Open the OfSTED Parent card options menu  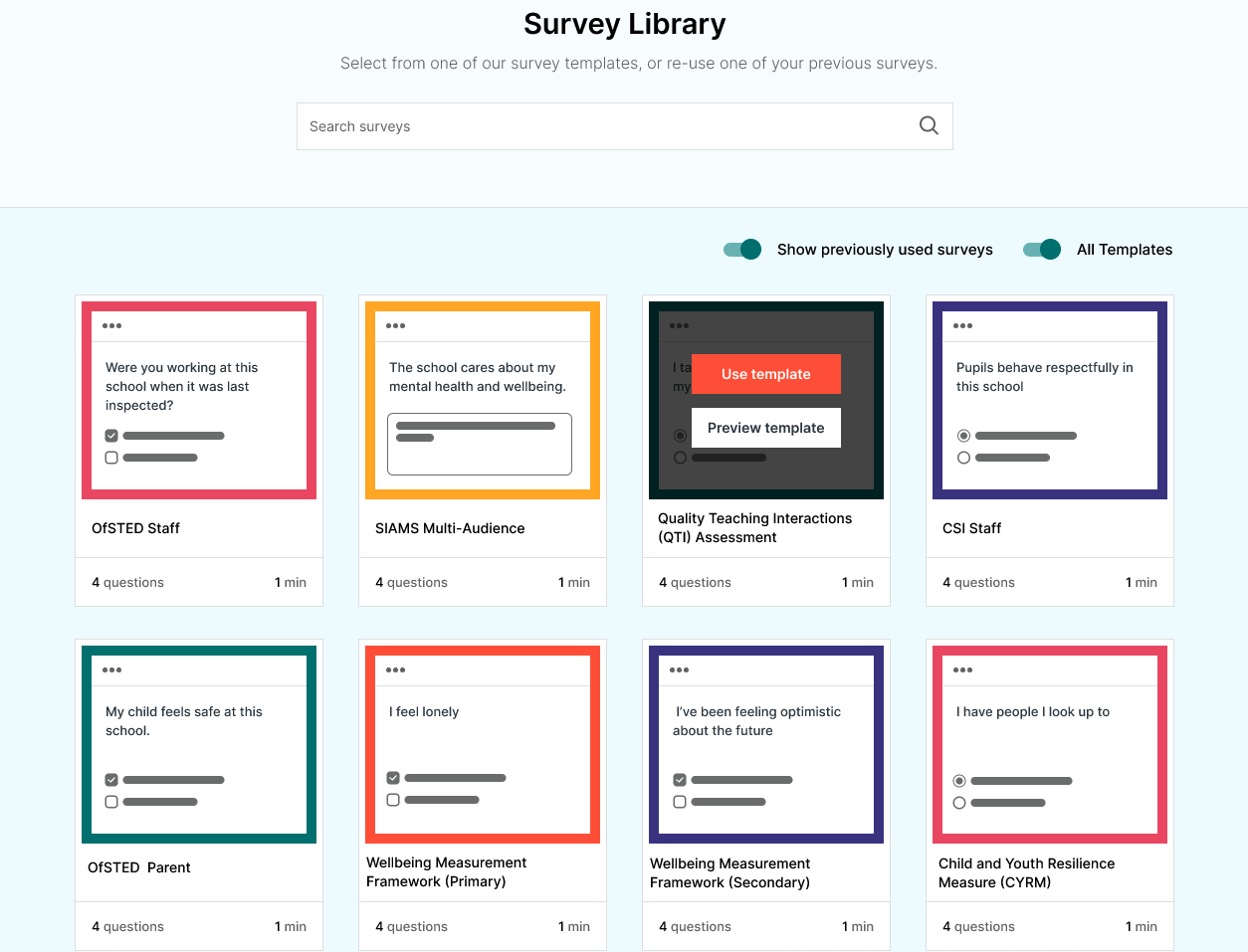[x=110, y=669]
